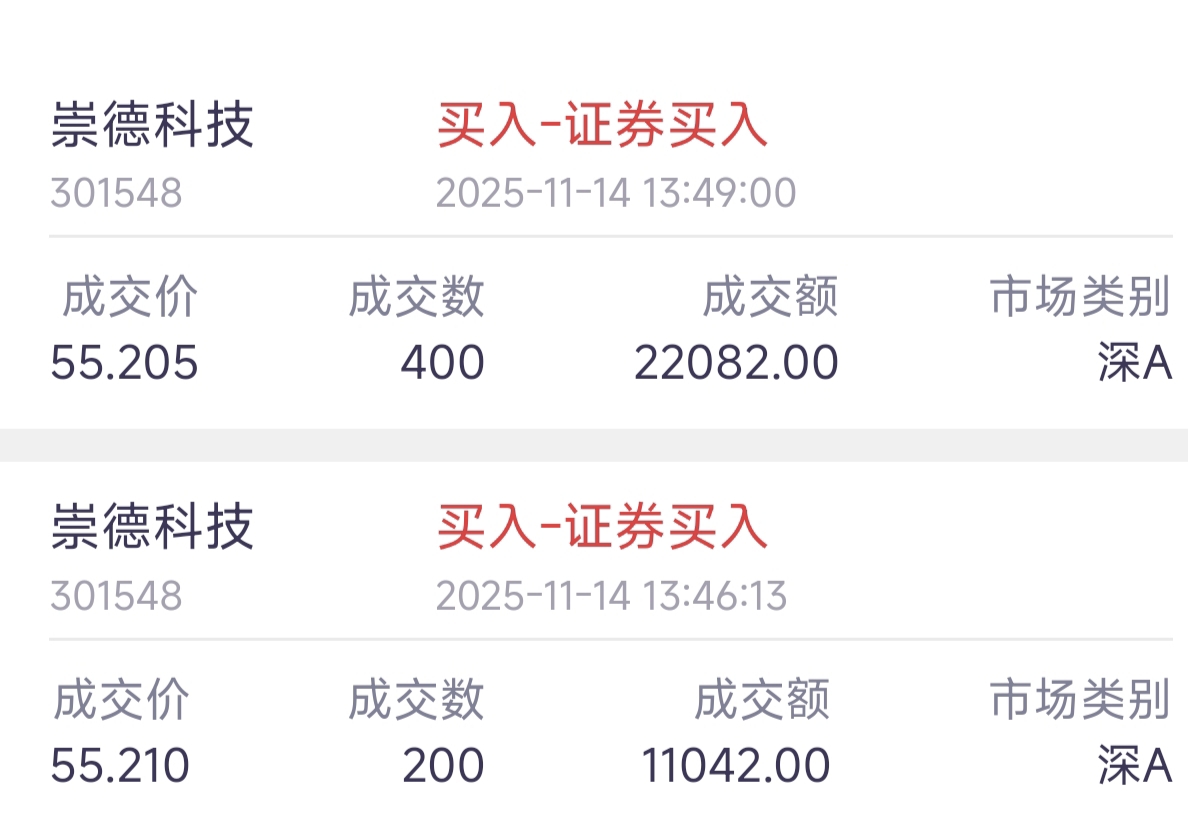Tap timestamp 2025-11-14 13:49:00
This screenshot has width=1188, height=825.
pyautogui.click(x=616, y=193)
